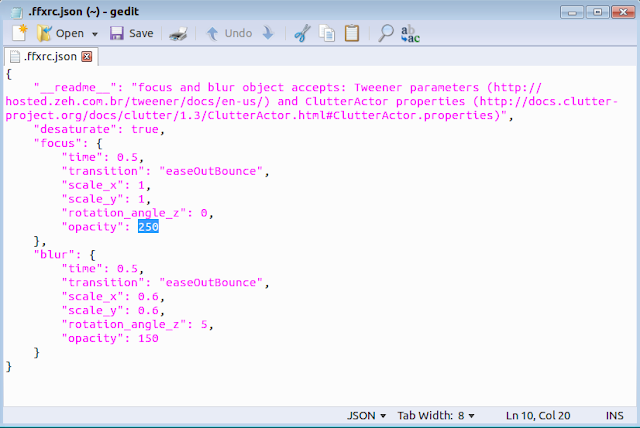The width and height of the screenshot is (640, 428).
Task: Click the blur opacity value 150
Action: (x=148, y=338)
